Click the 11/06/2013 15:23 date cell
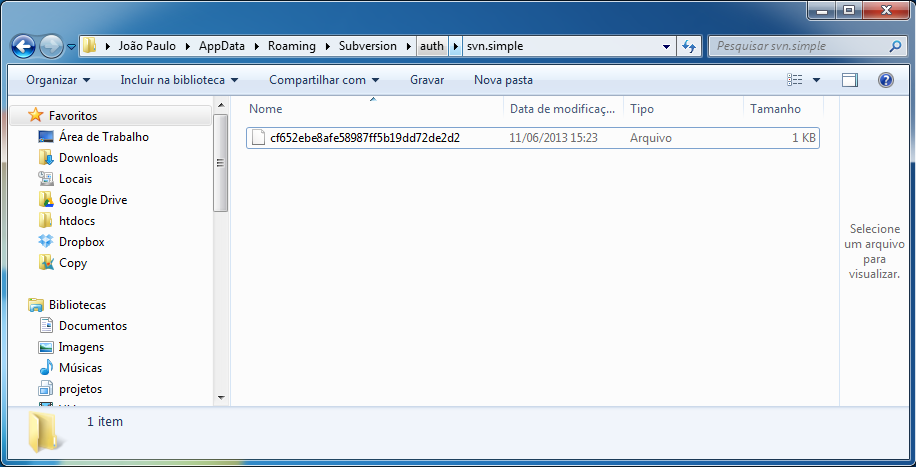Viewport: 916px width, 467px height. pyautogui.click(x=553, y=138)
